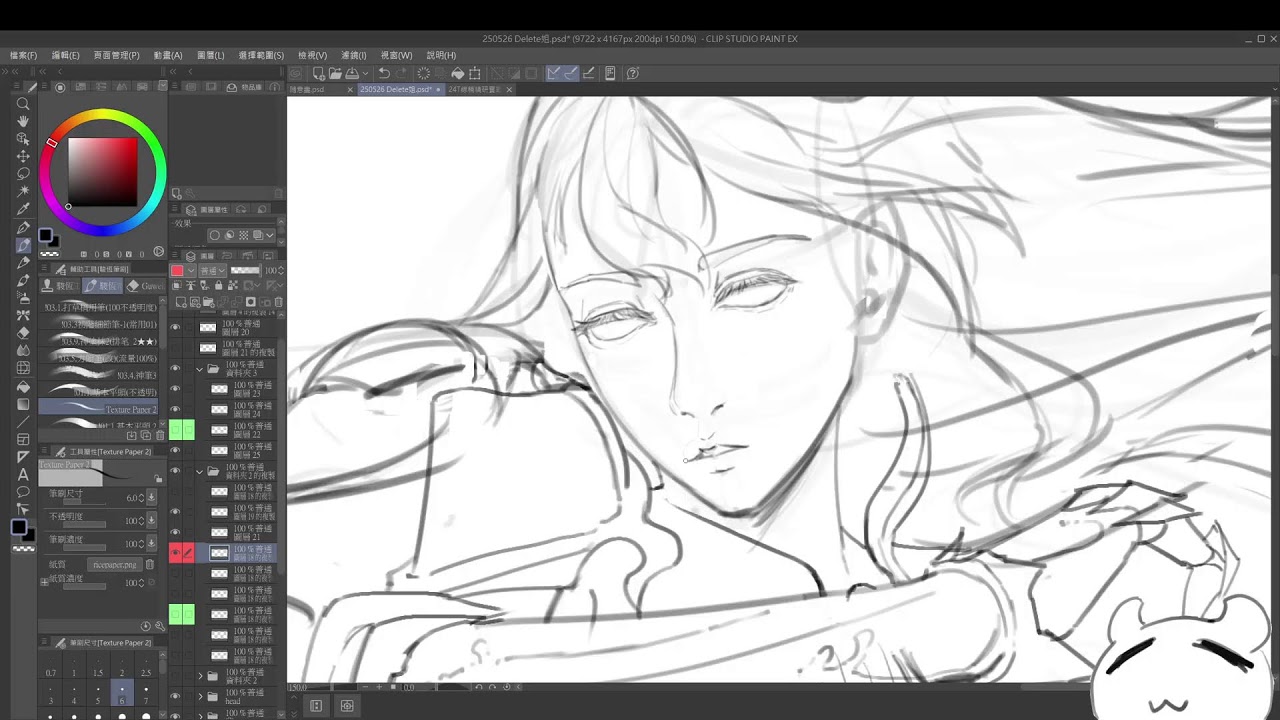This screenshot has height=720, width=1280.
Task: Toggle snap to special ruler in command bar
Action: pos(571,73)
